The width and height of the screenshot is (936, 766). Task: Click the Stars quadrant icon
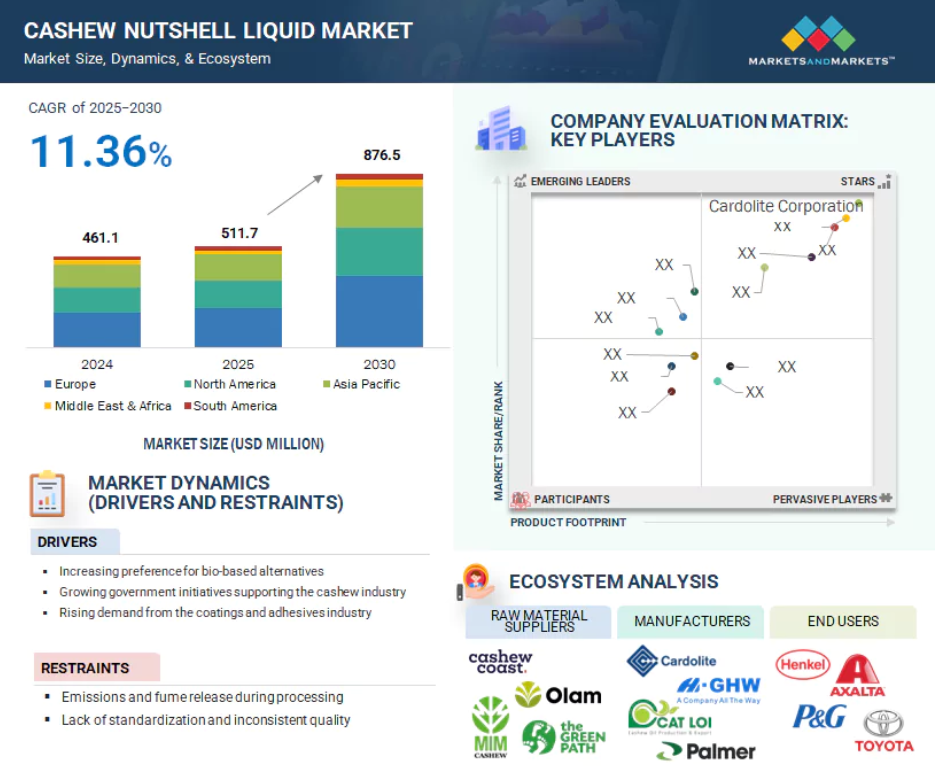tap(885, 181)
